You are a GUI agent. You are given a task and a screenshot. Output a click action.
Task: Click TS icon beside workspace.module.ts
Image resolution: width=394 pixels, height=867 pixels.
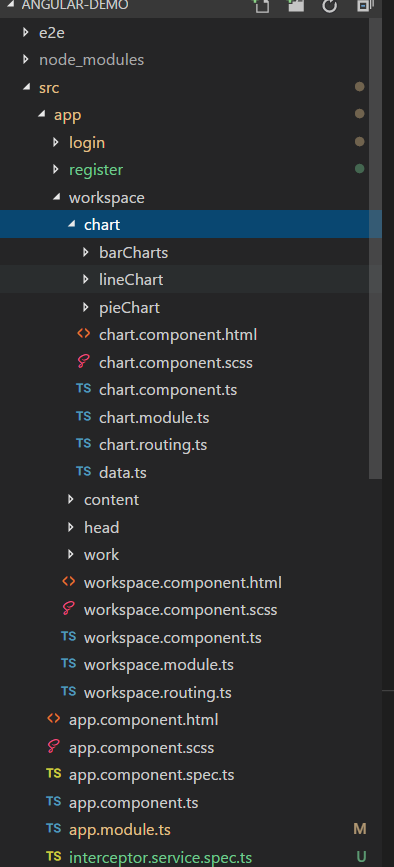69,663
